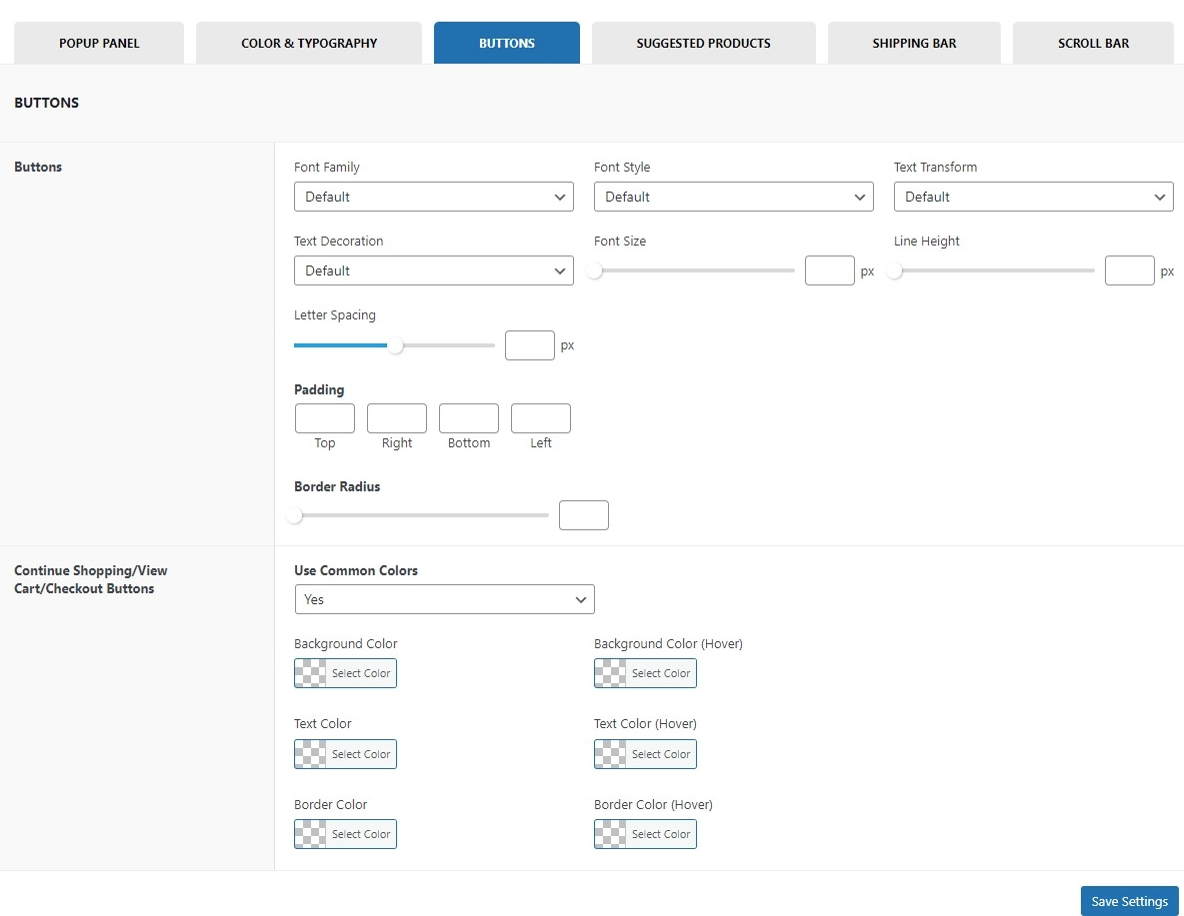Open the Color & Typography tab
This screenshot has width=1184, height=916.
click(309, 43)
